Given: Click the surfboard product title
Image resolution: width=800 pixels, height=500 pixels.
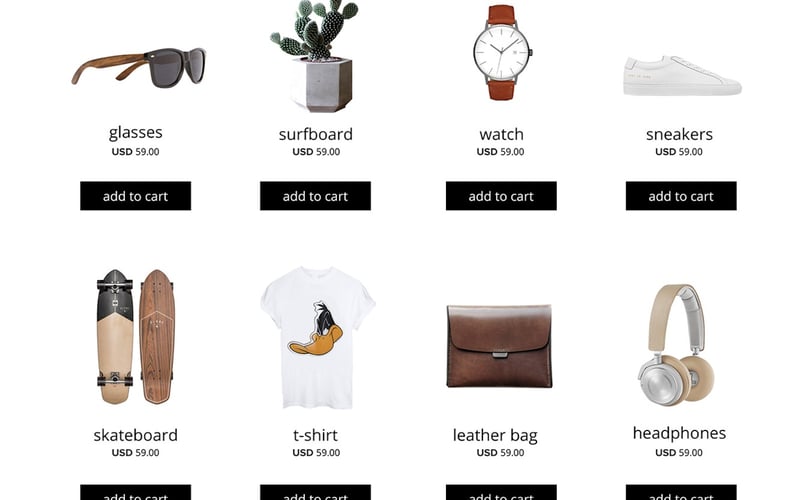Looking at the screenshot, I should pyautogui.click(x=316, y=134).
